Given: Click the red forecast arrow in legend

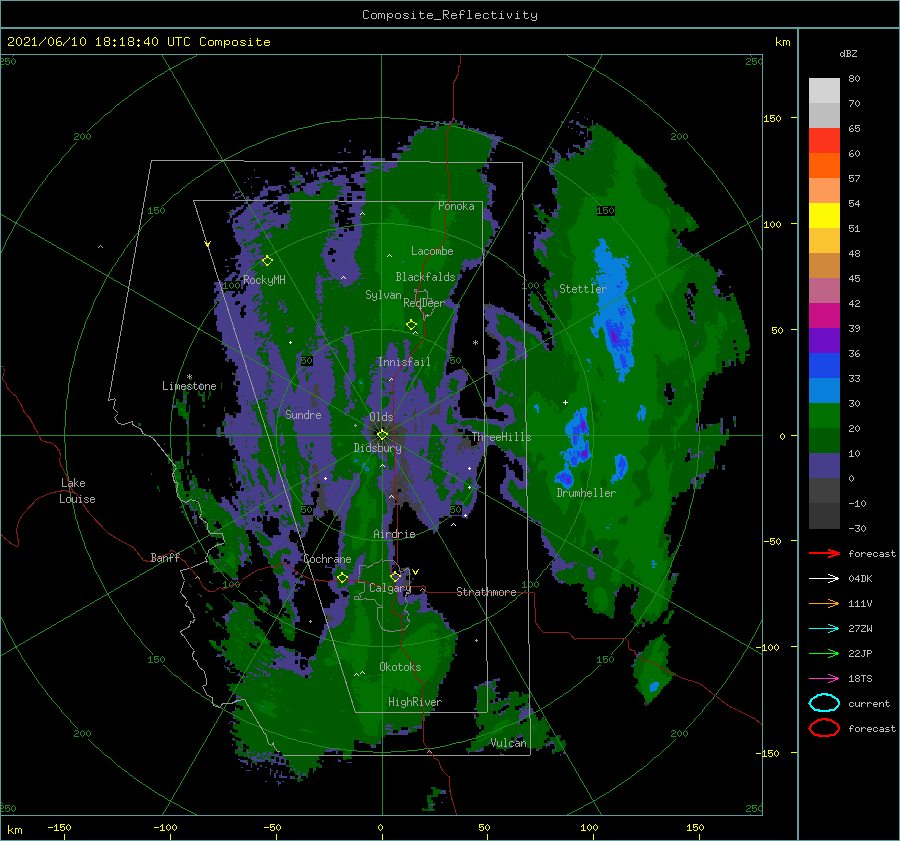Looking at the screenshot, I should point(824,553).
